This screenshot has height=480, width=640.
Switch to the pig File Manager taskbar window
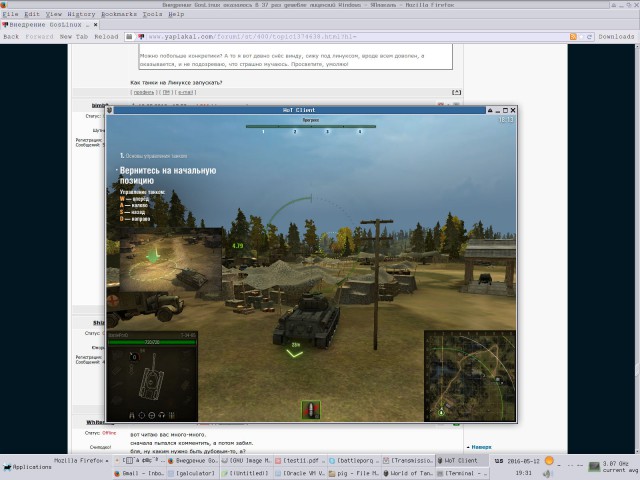(354, 473)
